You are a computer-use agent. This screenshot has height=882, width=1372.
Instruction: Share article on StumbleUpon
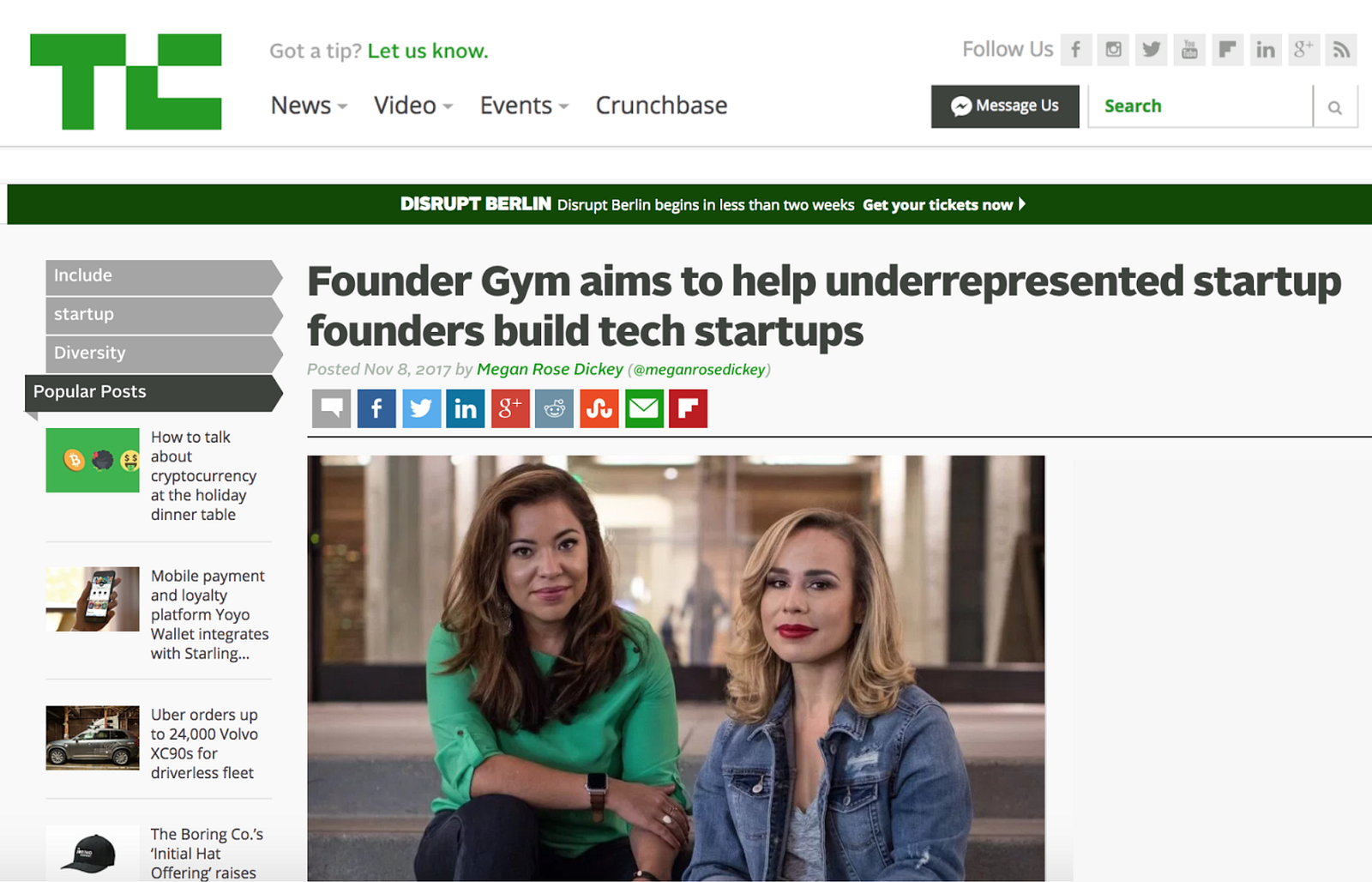(x=599, y=408)
